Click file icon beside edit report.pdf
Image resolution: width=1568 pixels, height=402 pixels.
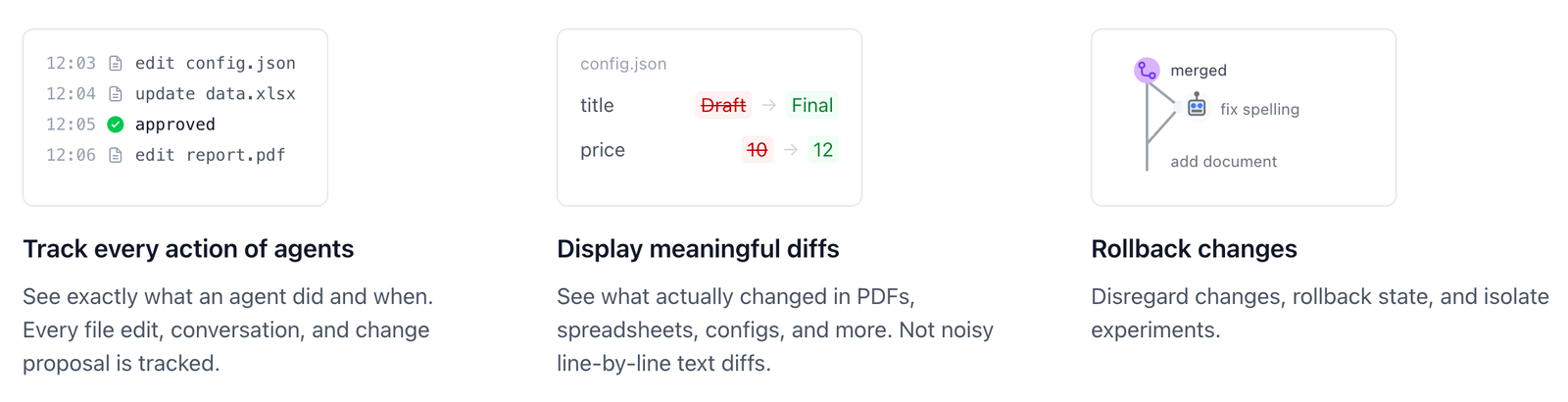(x=116, y=155)
